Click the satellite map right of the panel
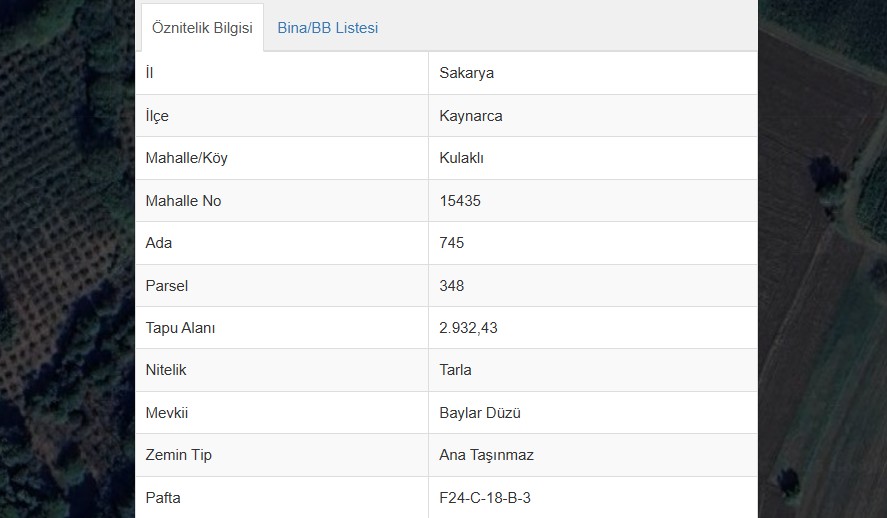Screen dimensions: 887x518 [x=823, y=259]
